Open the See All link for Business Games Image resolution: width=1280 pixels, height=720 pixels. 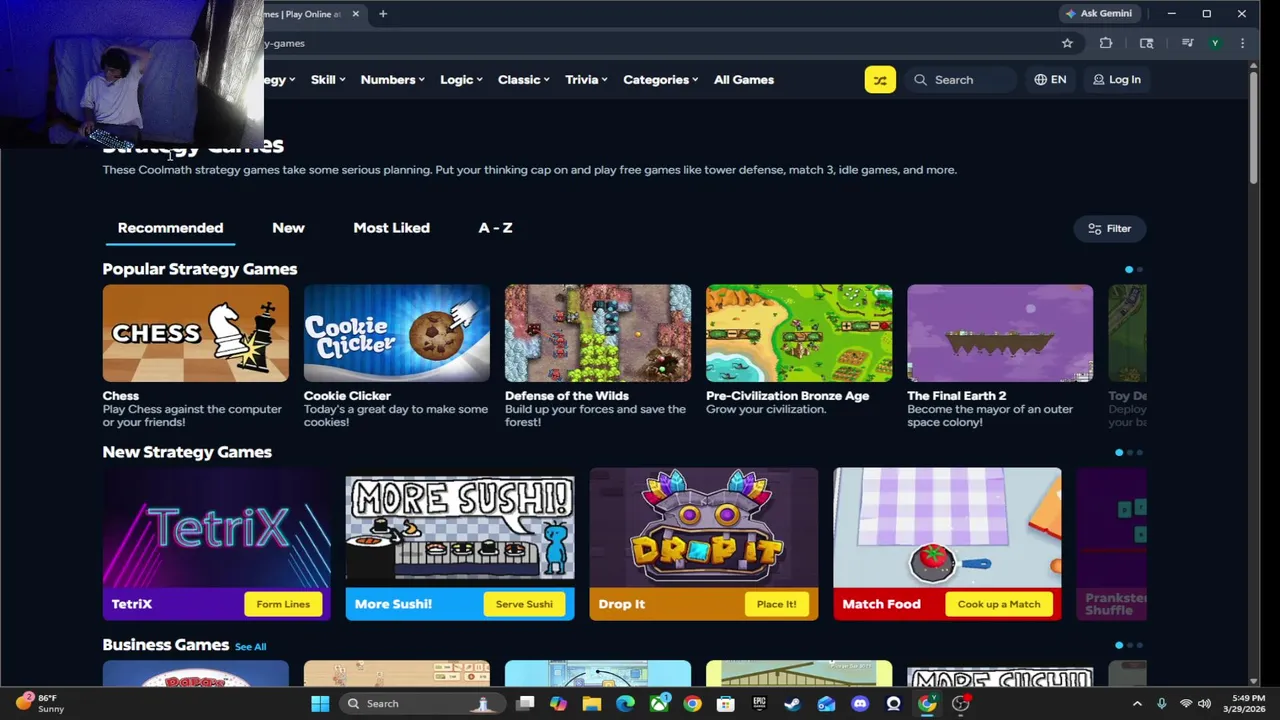[250, 647]
